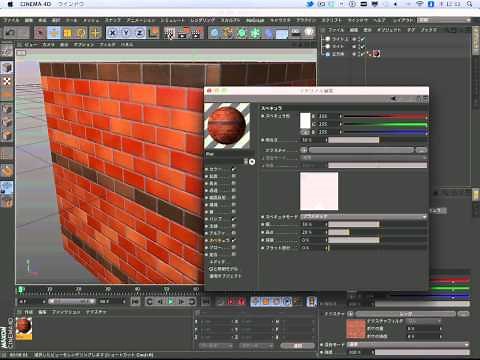Toggle the X axis lock
Image resolution: width=480 pixels, height=360 pixels.
(x=113, y=33)
